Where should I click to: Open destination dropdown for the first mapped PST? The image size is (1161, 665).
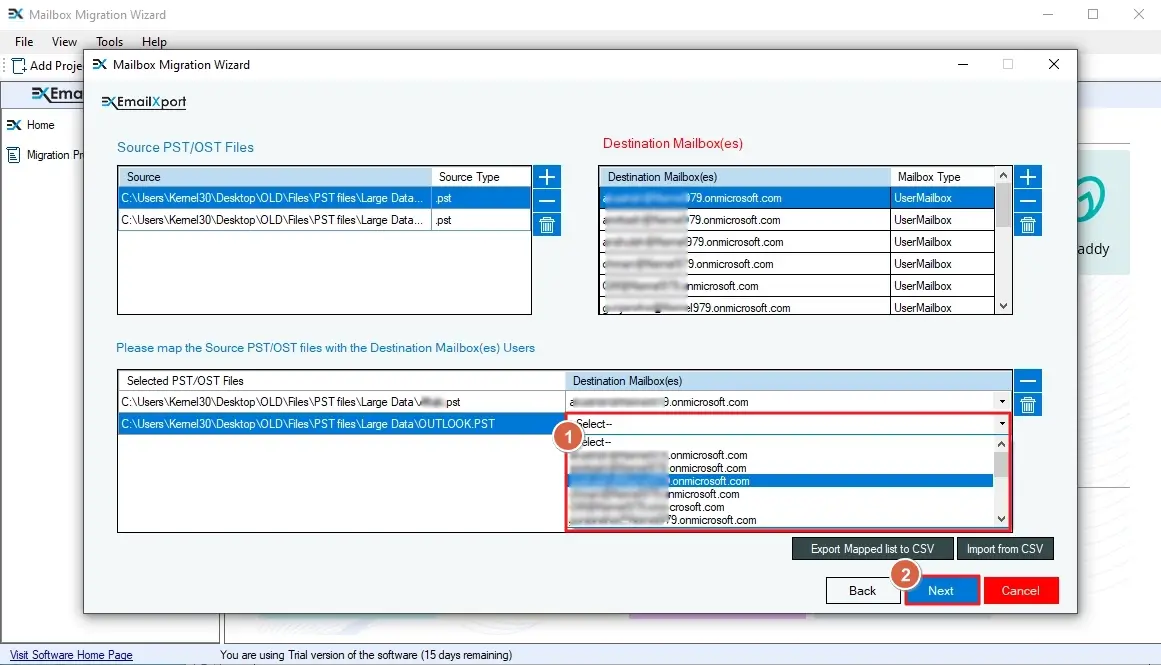[1000, 402]
